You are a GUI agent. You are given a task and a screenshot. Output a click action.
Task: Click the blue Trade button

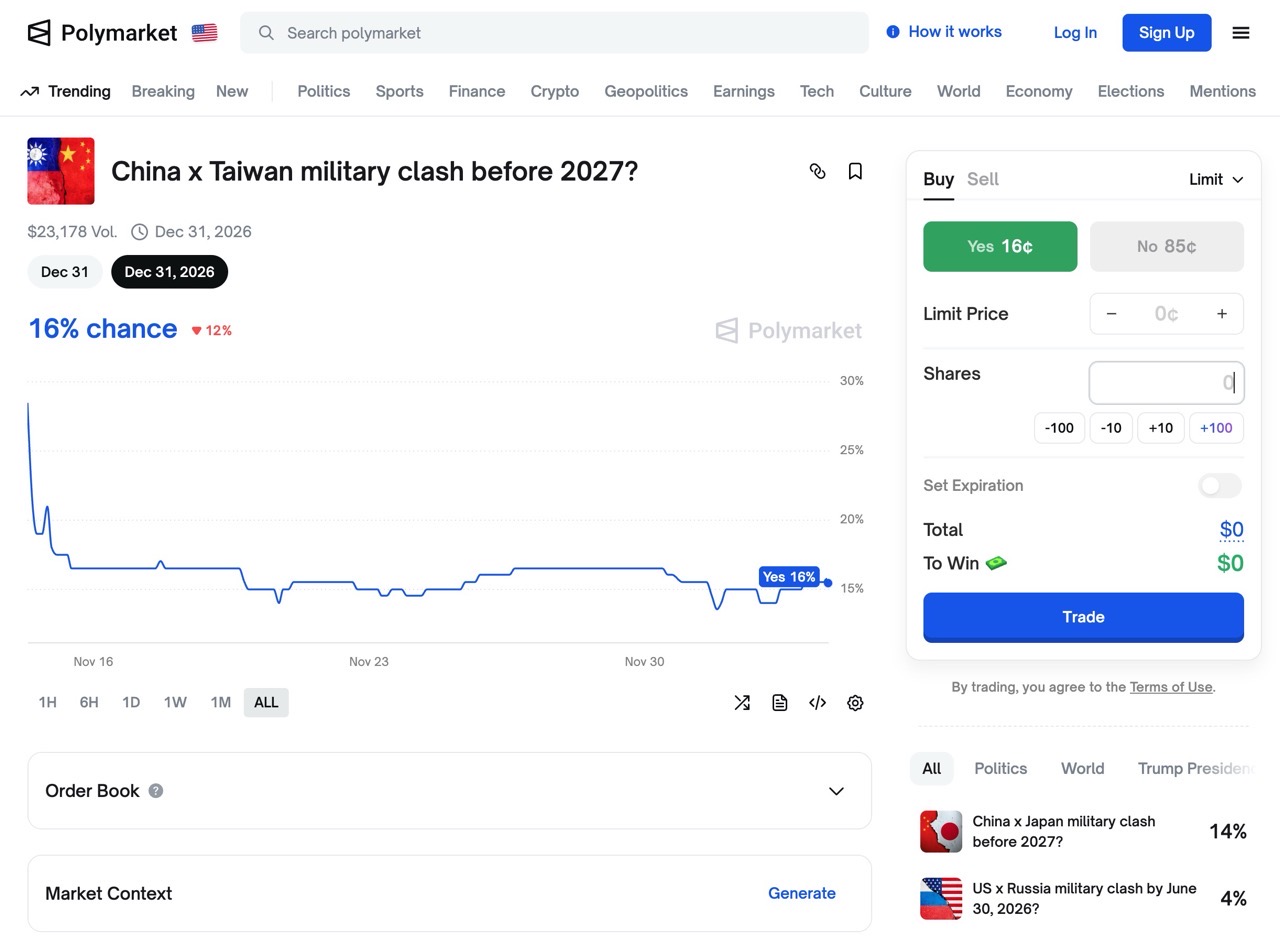click(x=1083, y=617)
